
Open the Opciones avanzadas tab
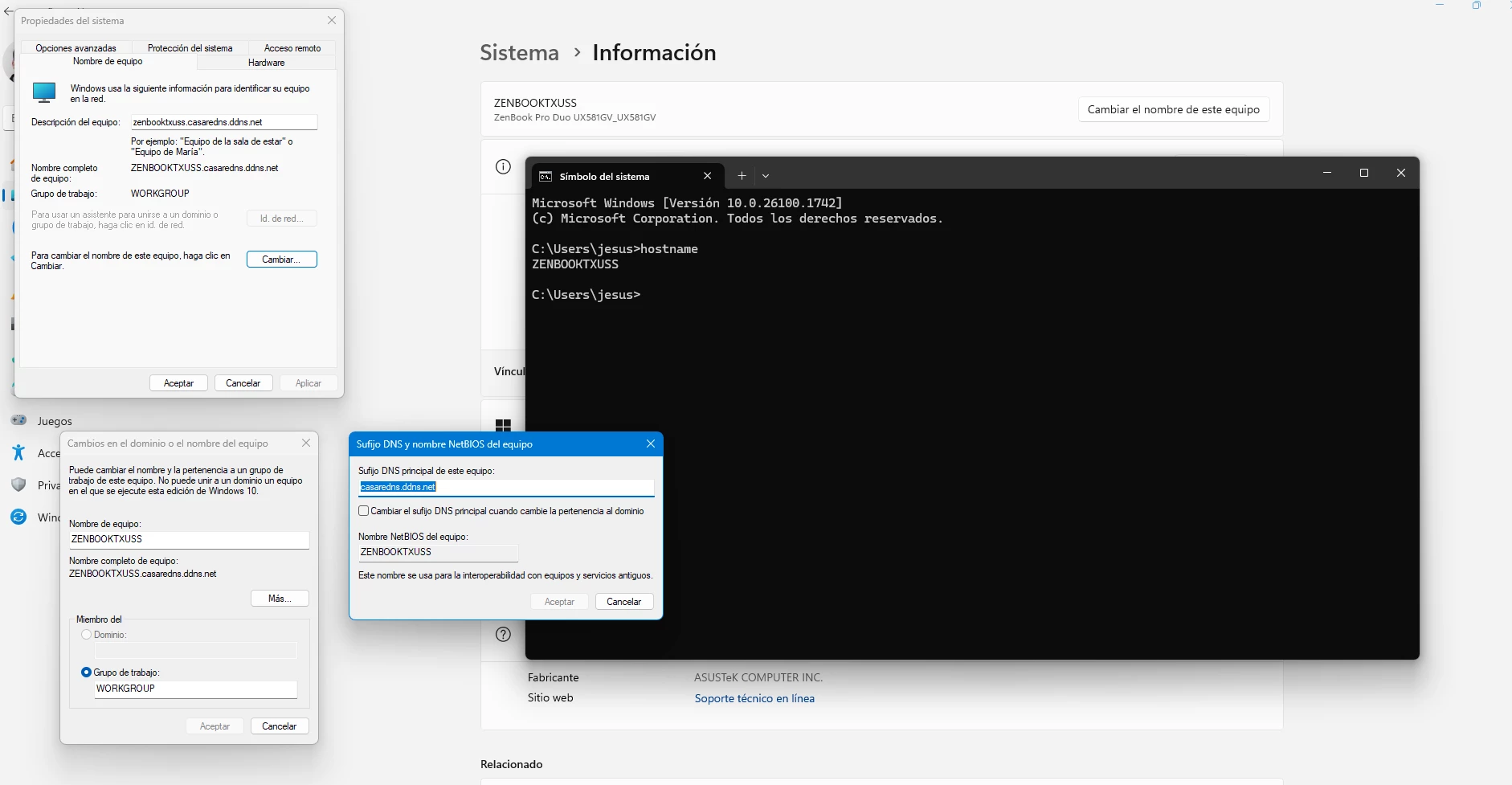click(76, 48)
